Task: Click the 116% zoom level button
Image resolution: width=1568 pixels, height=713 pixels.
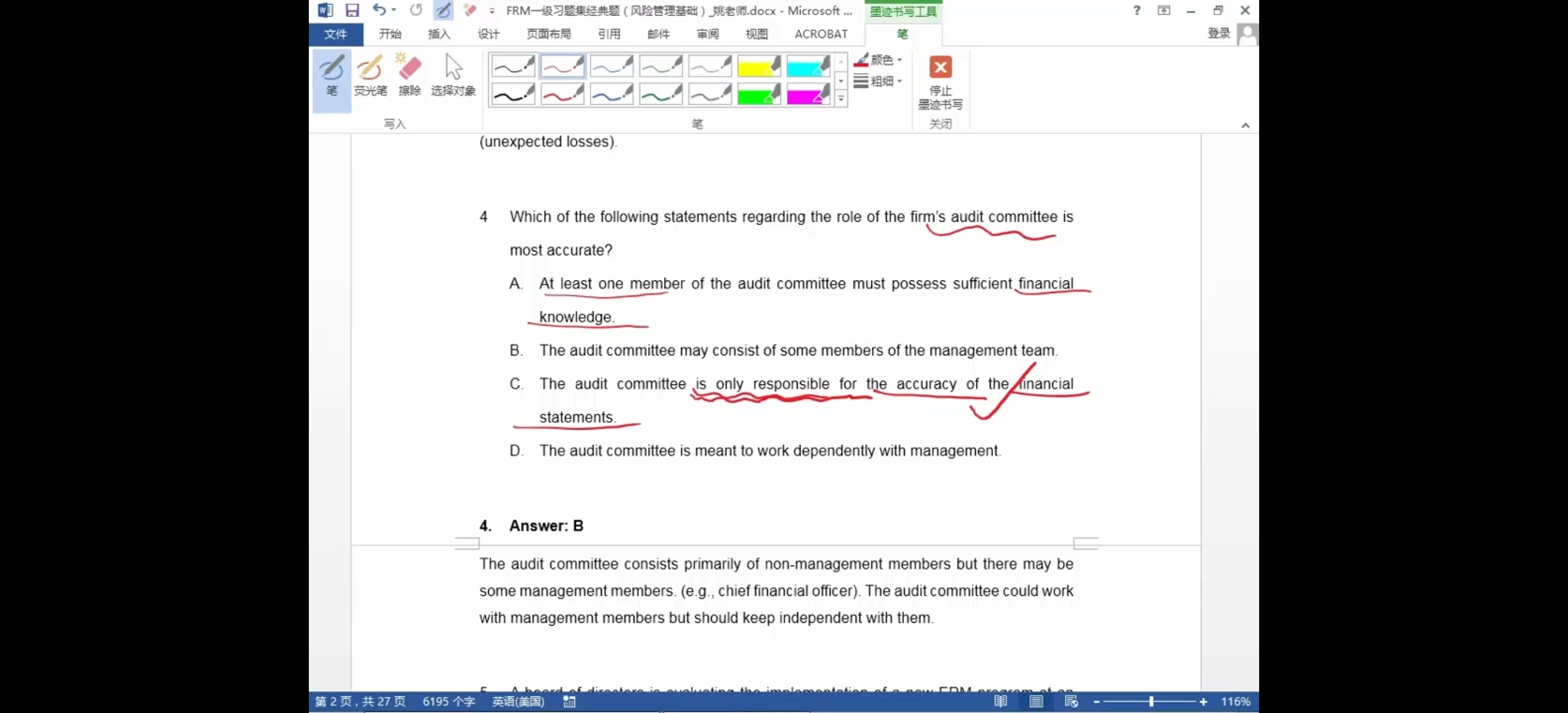Action: point(1235,702)
